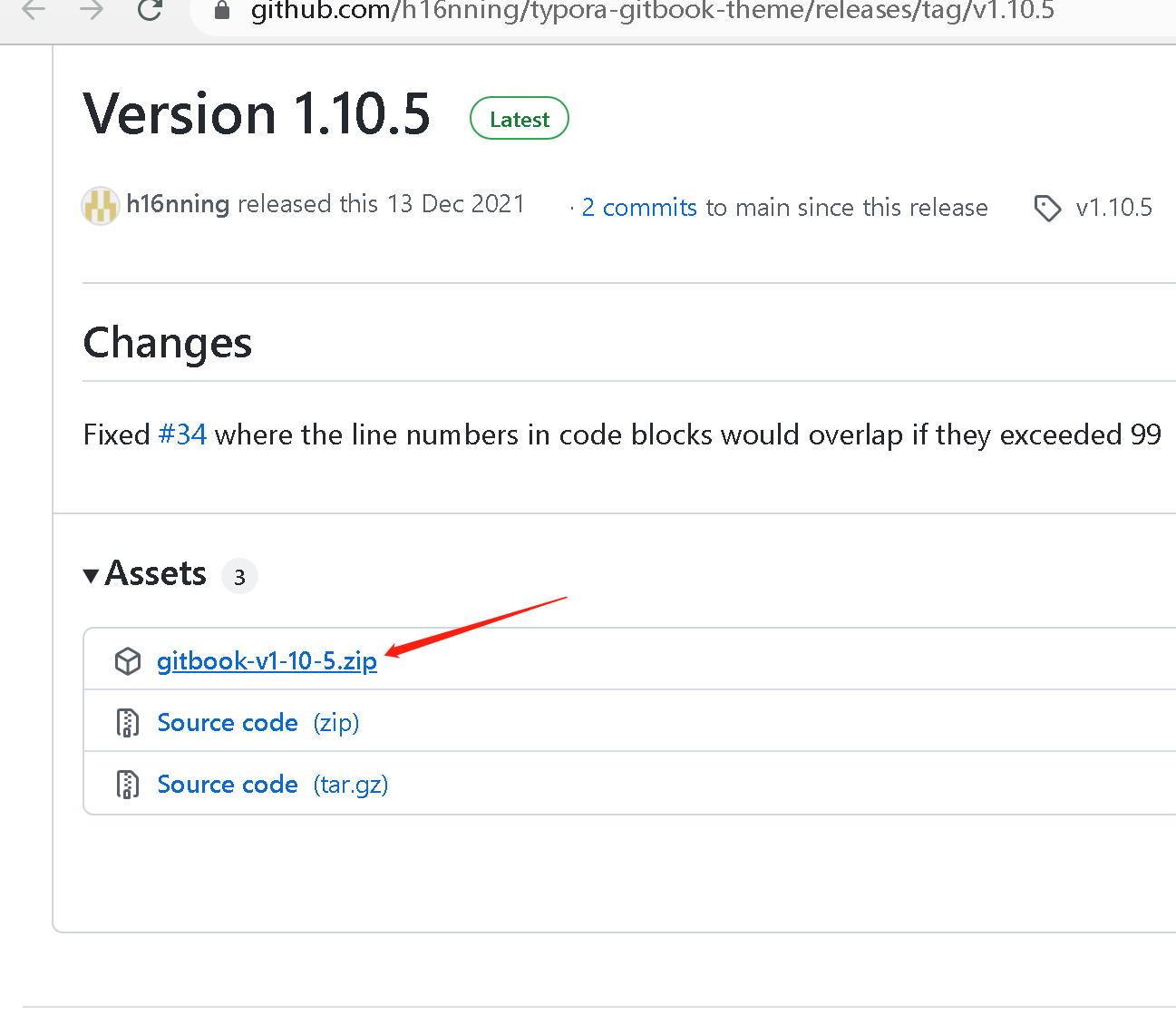This screenshot has width=1176, height=1025.
Task: Focus the github.com address bar
Action: [x=653, y=11]
